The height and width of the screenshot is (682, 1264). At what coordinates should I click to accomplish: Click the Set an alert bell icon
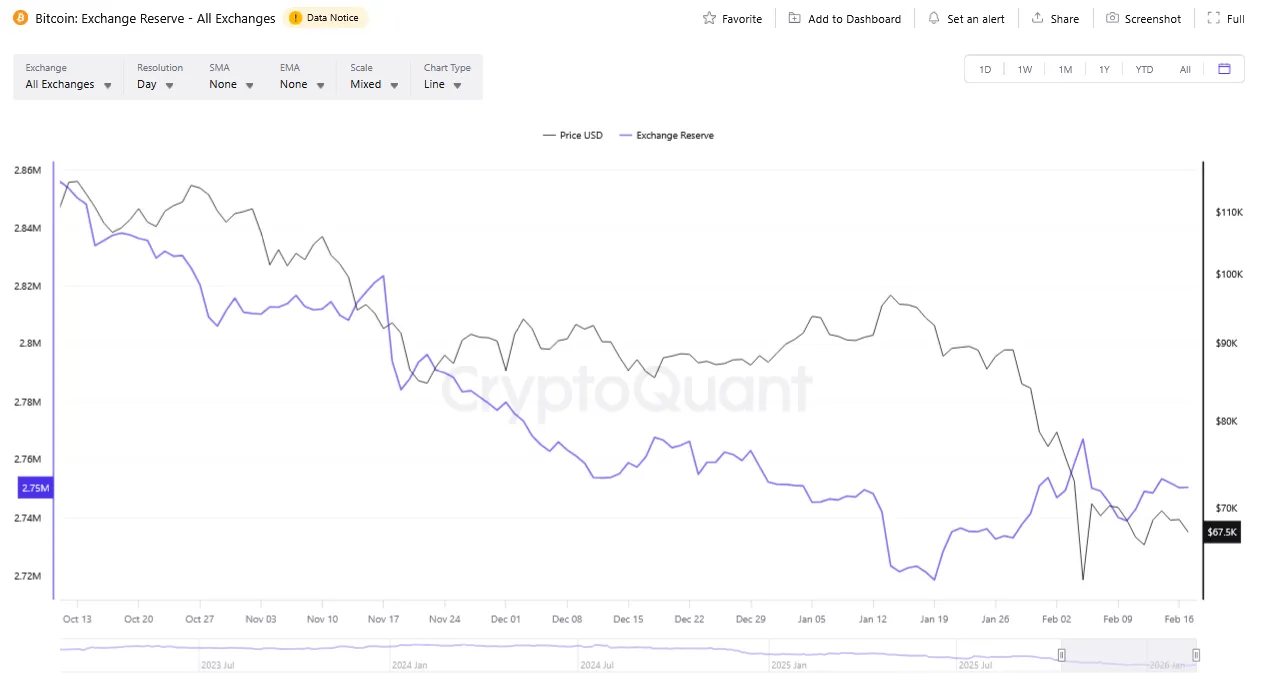(x=934, y=18)
